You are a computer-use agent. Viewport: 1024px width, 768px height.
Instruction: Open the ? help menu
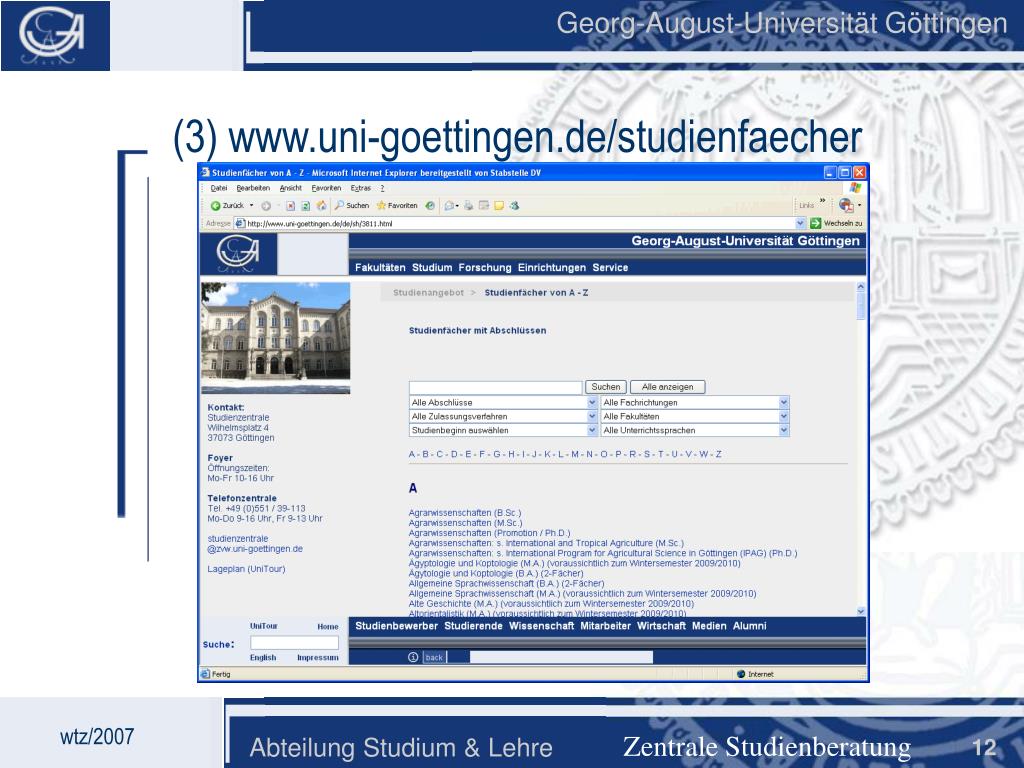(383, 188)
